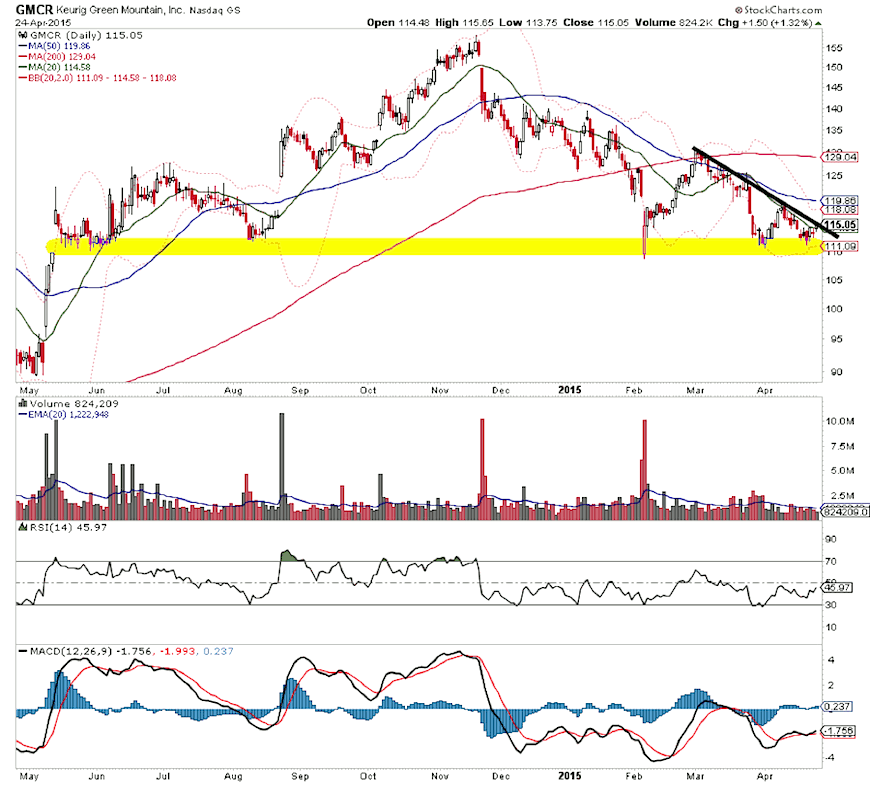Click the Low 113.75 value
The height and width of the screenshot is (785, 870).
click(528, 23)
